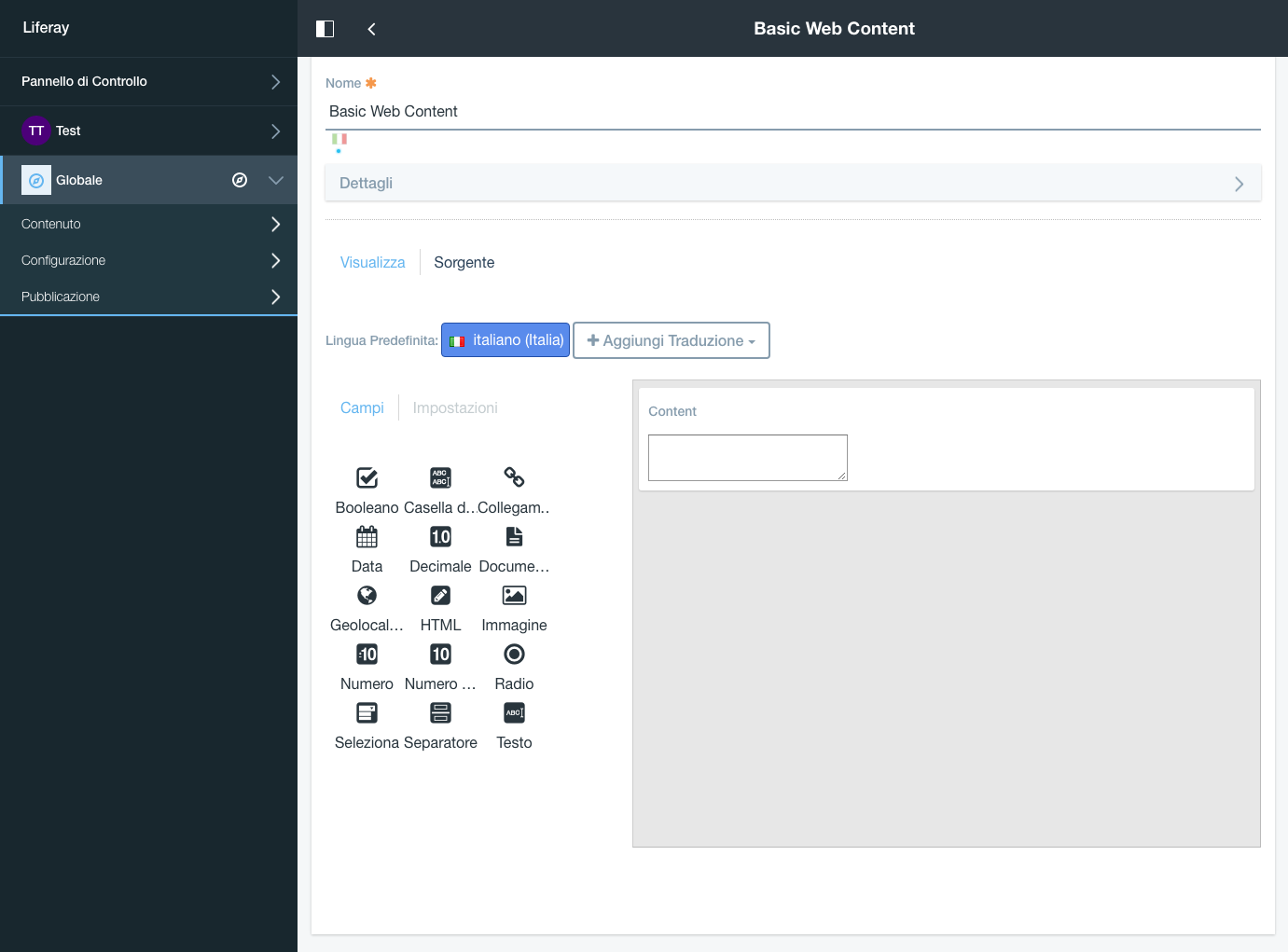Select the Decimale field icon
This screenshot has height=952, width=1288.
pyautogui.click(x=440, y=536)
